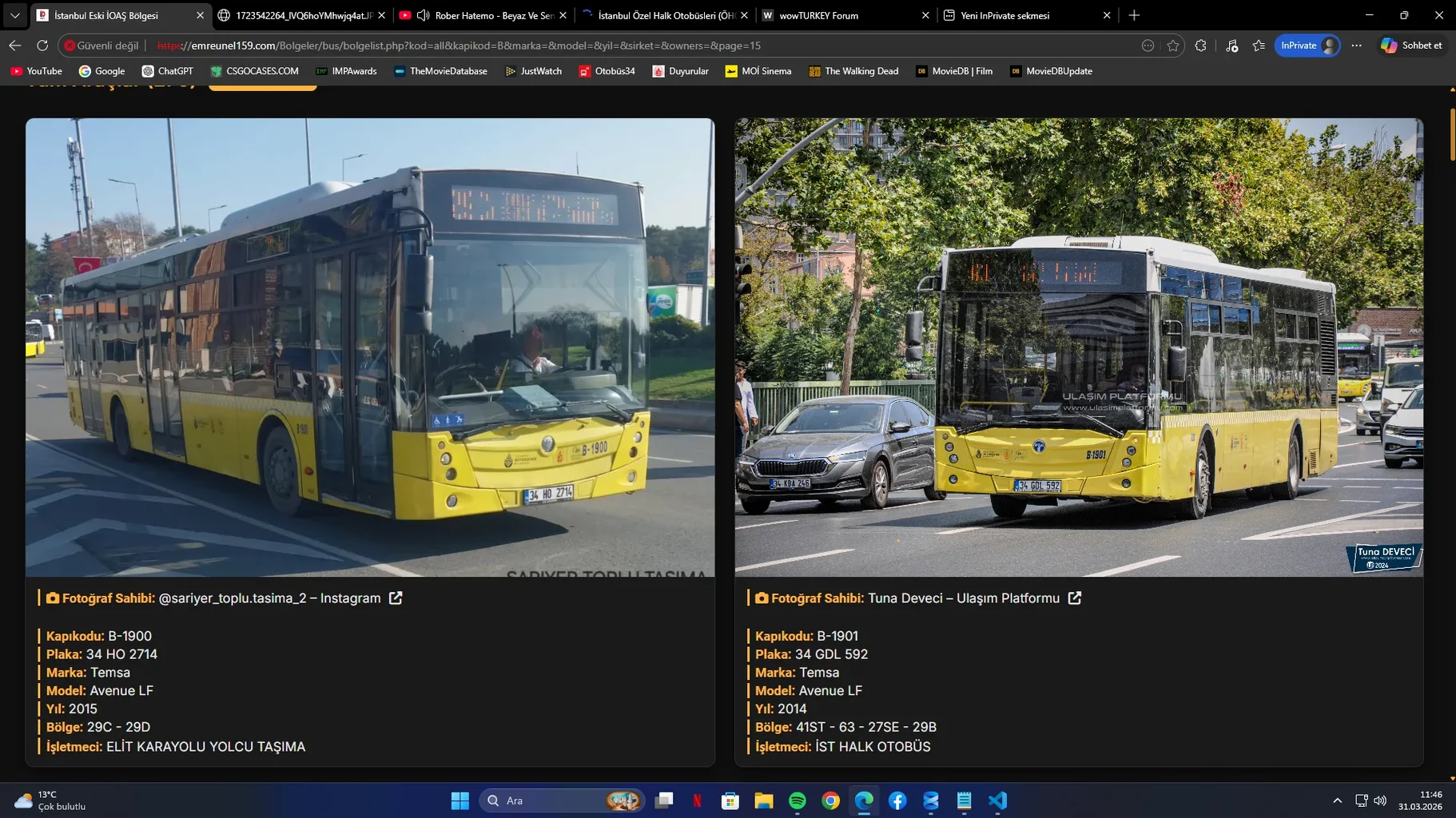Switch to the Yeni InPrivate sekmesi tab
1456x818 pixels.
click(1004, 15)
